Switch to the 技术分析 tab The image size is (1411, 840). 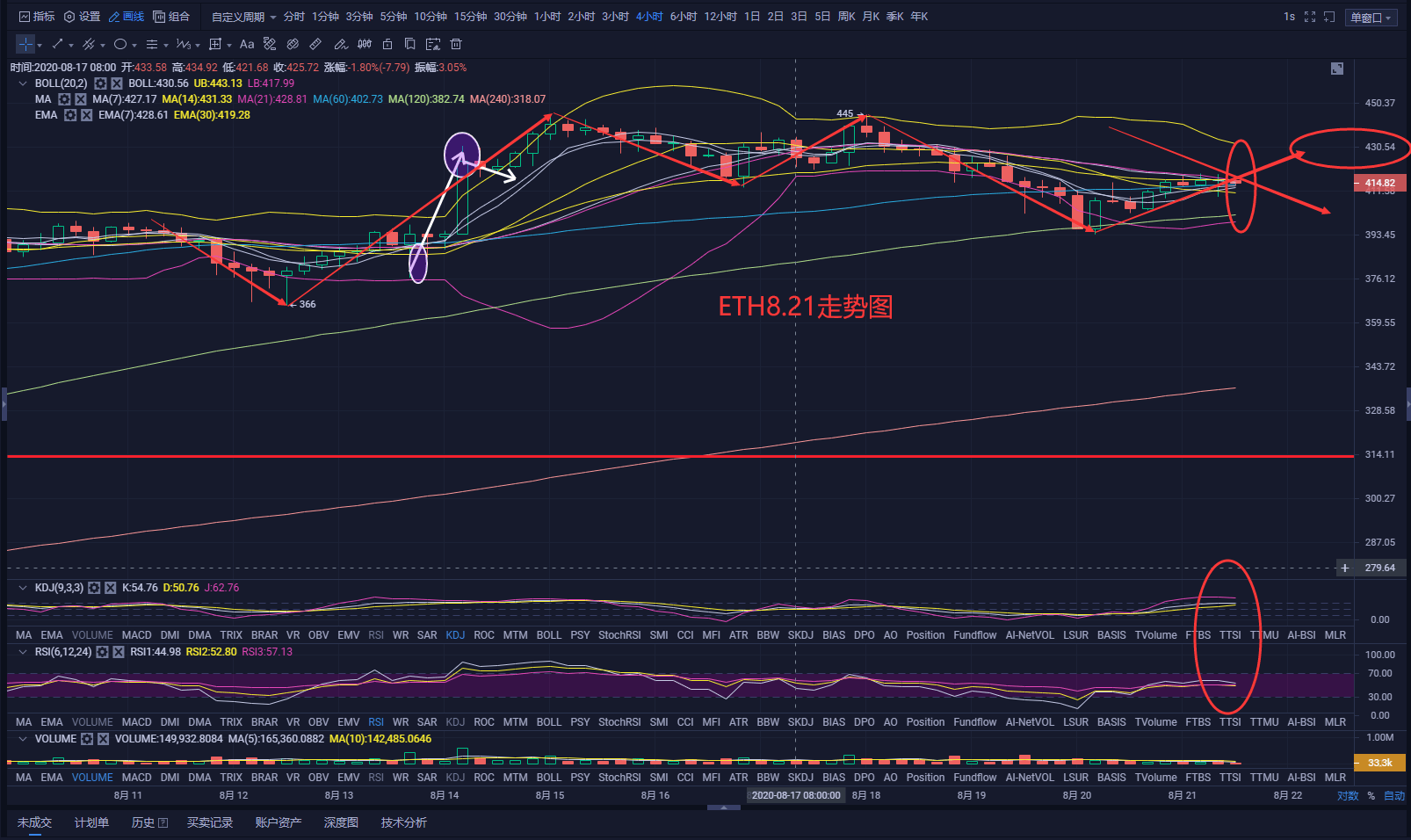[403, 822]
